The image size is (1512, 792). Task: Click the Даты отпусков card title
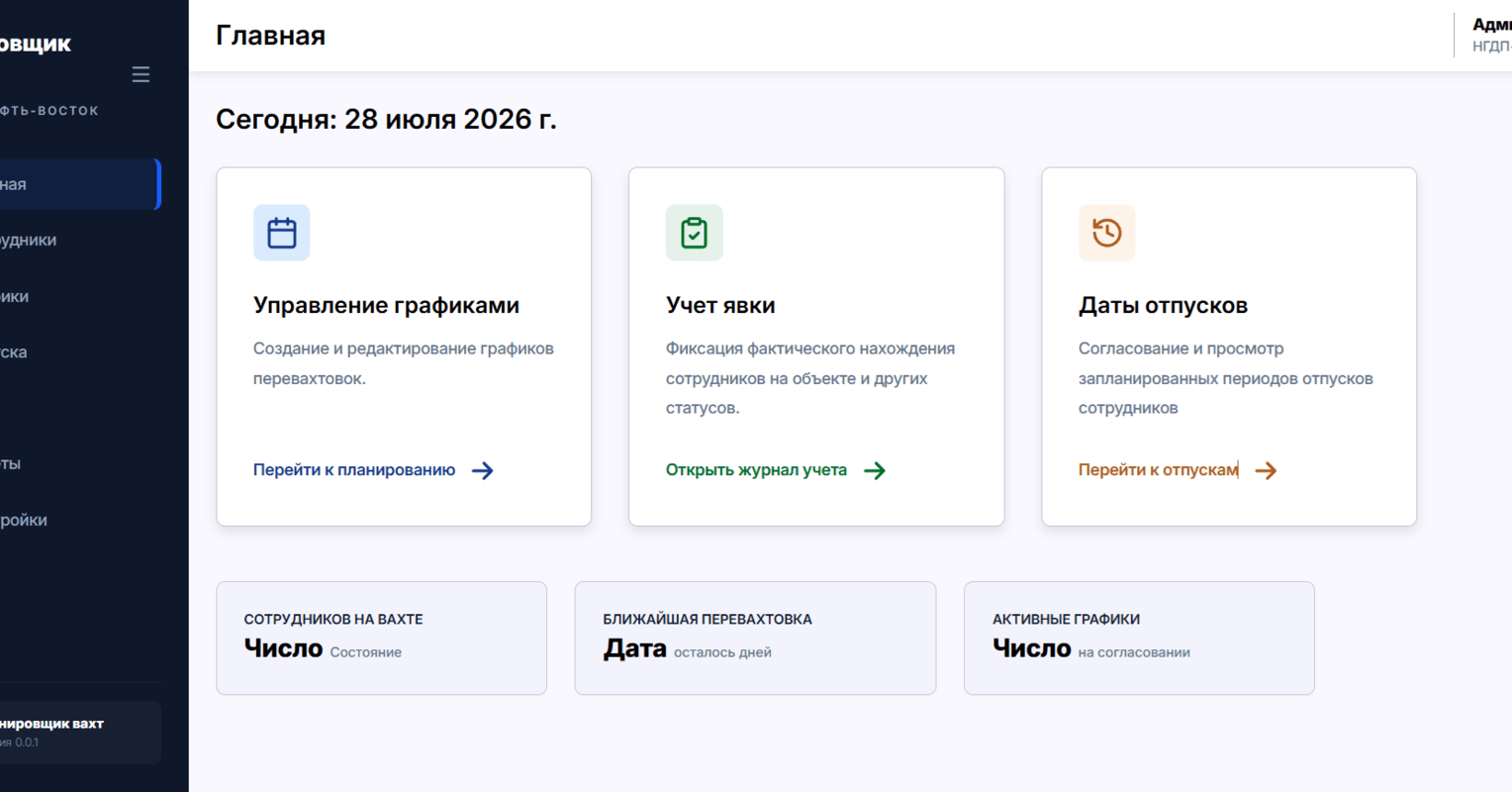coord(1163,305)
